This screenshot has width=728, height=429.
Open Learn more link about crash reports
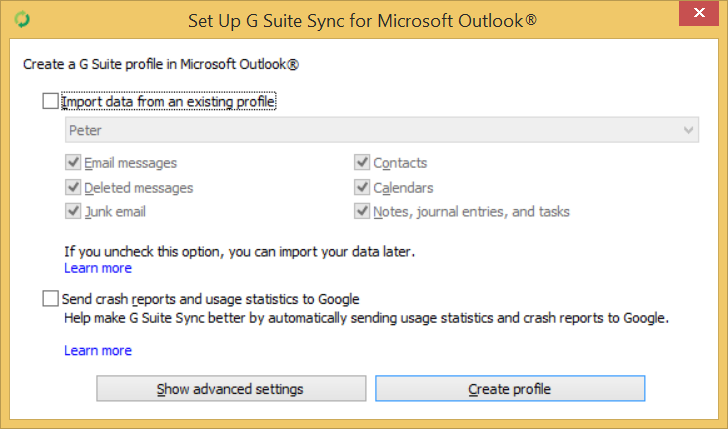click(x=98, y=351)
